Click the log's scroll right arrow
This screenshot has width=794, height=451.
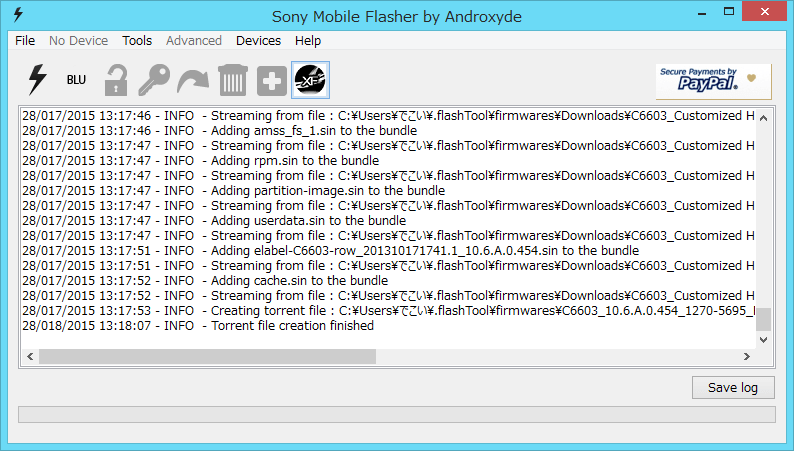pos(747,356)
